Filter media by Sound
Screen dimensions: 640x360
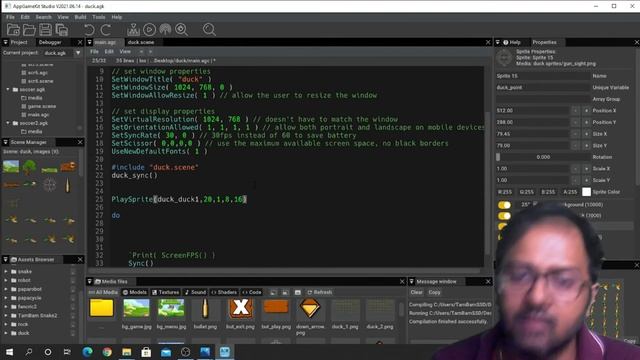coord(196,292)
